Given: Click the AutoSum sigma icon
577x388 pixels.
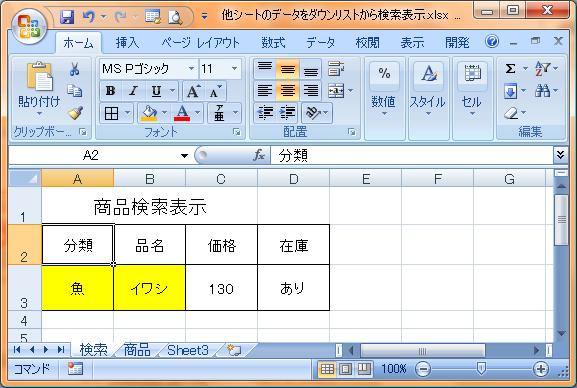Looking at the screenshot, I should [x=510, y=68].
